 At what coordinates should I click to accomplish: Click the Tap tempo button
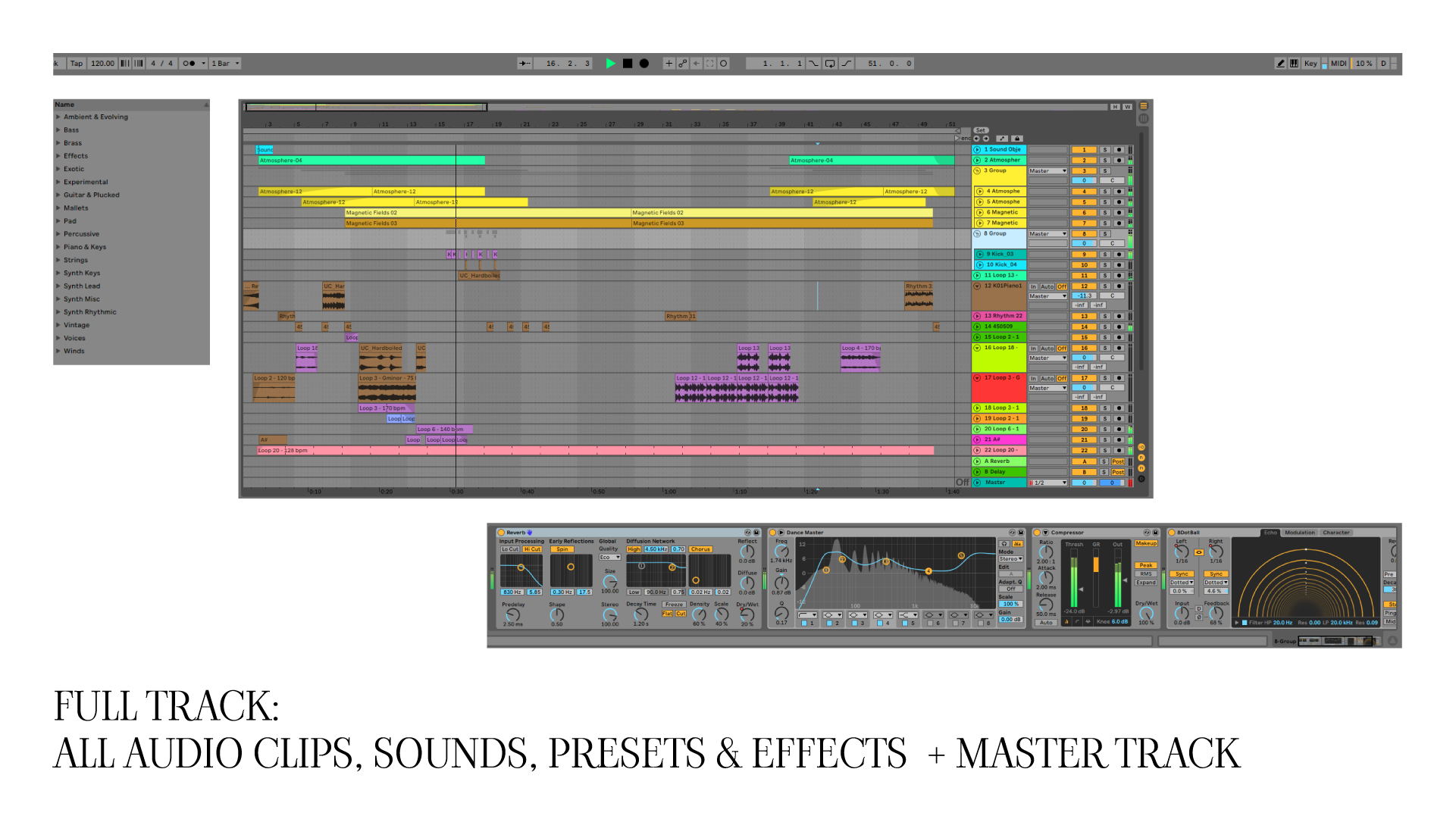[77, 64]
